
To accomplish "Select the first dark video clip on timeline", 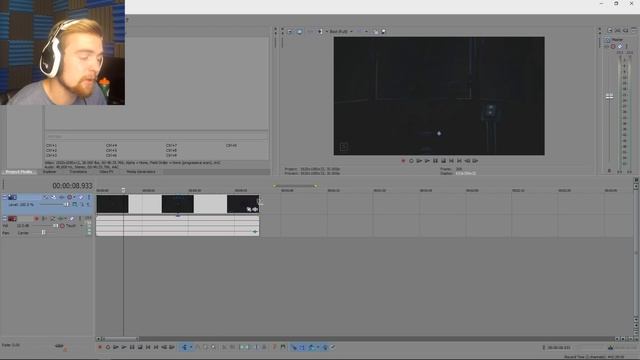I will (112, 204).
